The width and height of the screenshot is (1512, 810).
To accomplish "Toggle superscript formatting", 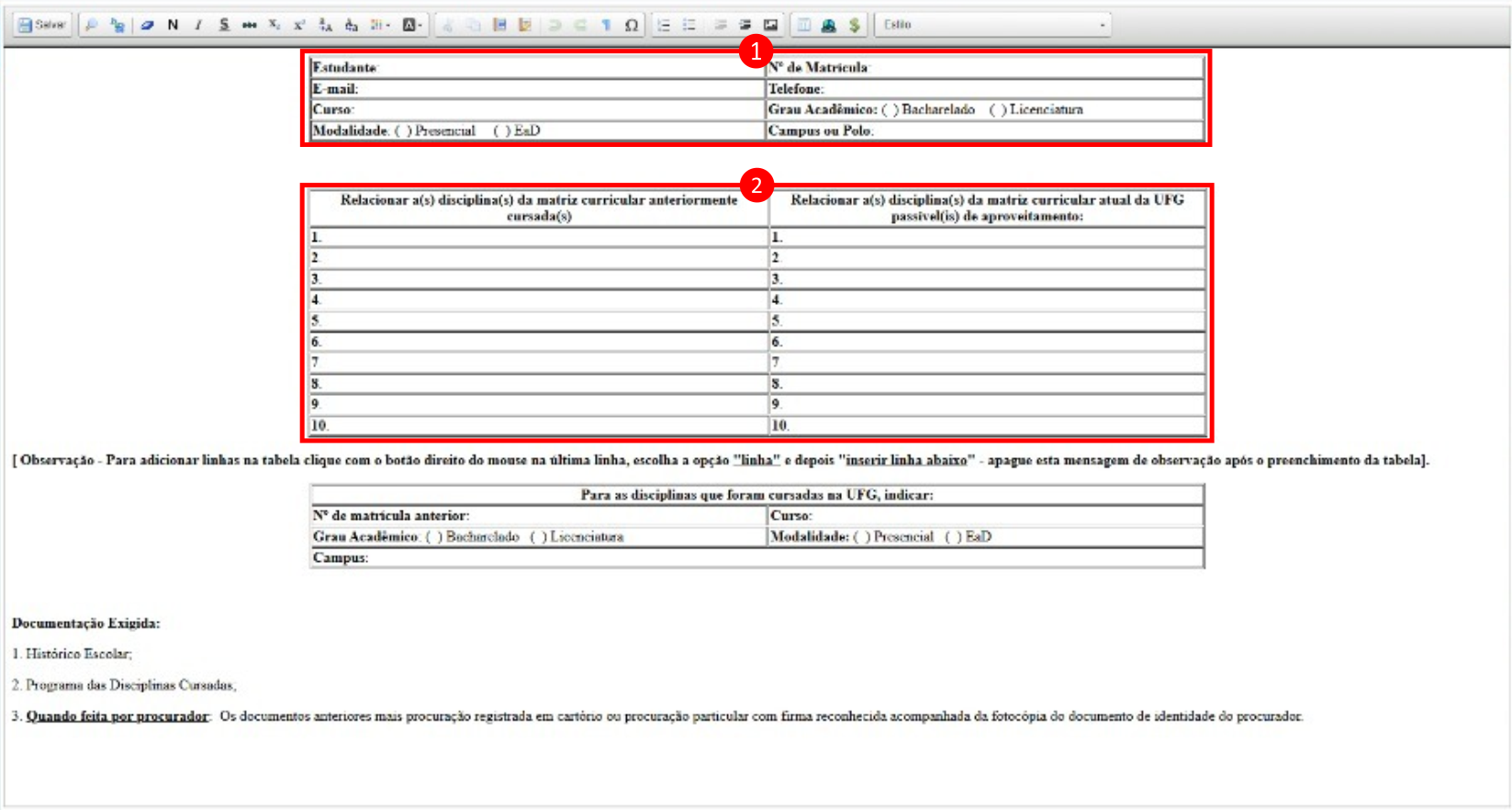I will click(x=299, y=25).
